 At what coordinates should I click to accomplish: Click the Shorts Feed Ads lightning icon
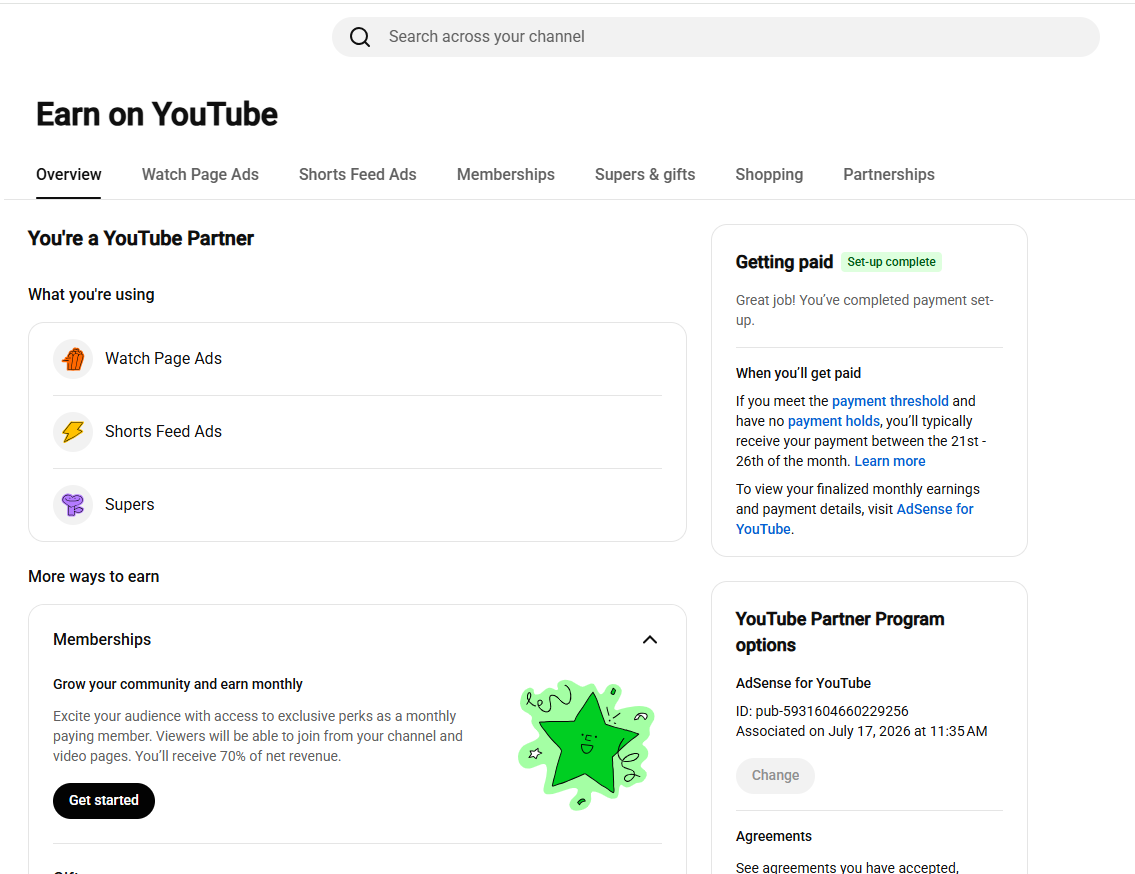[73, 432]
